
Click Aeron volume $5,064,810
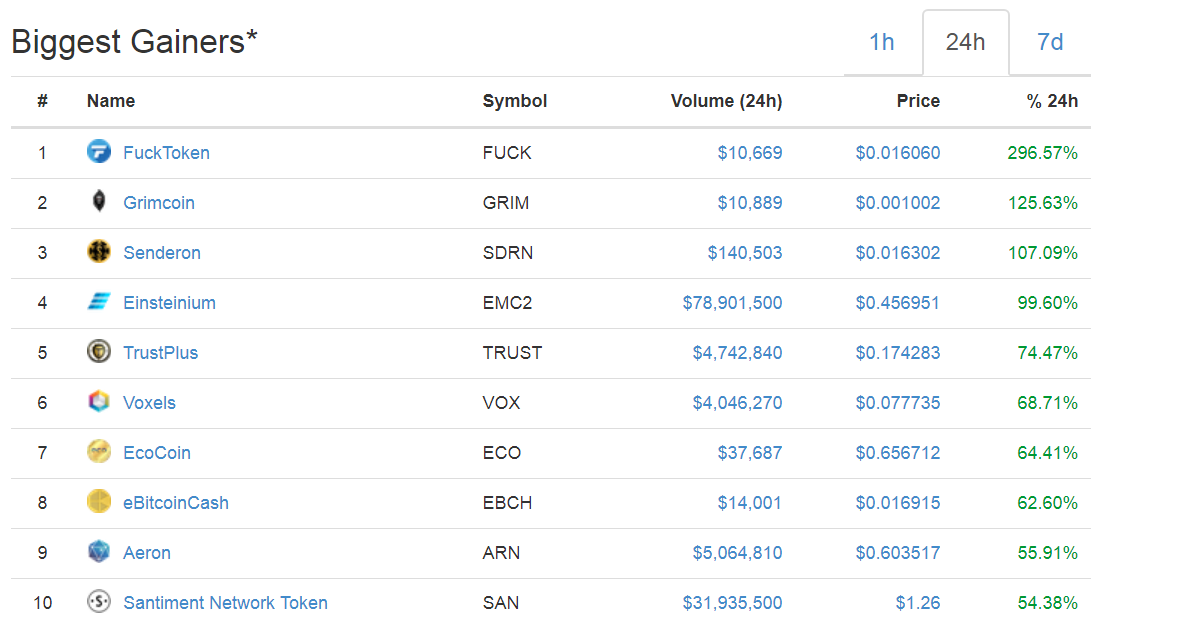tap(737, 553)
